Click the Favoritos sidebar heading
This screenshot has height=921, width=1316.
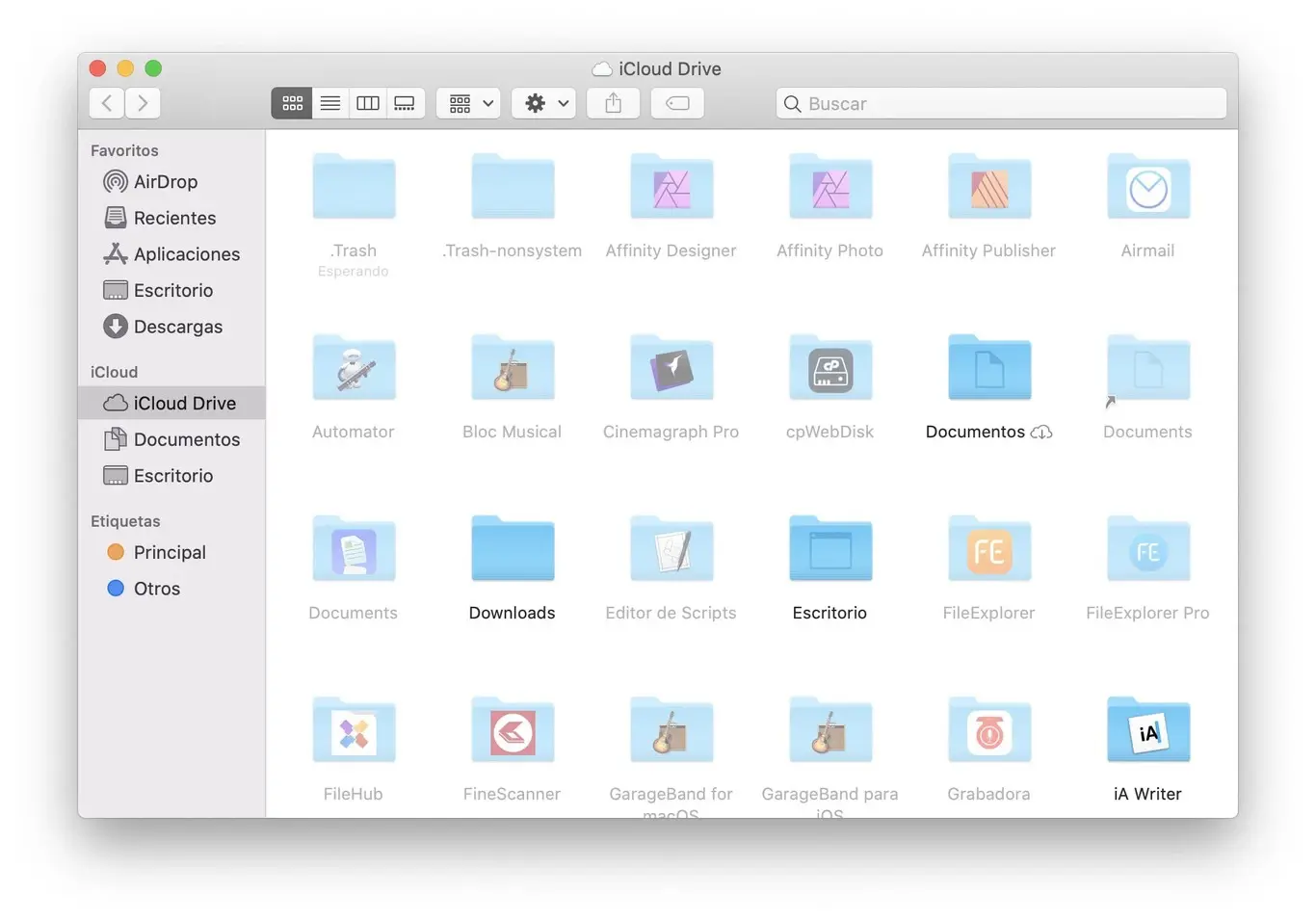(x=124, y=150)
